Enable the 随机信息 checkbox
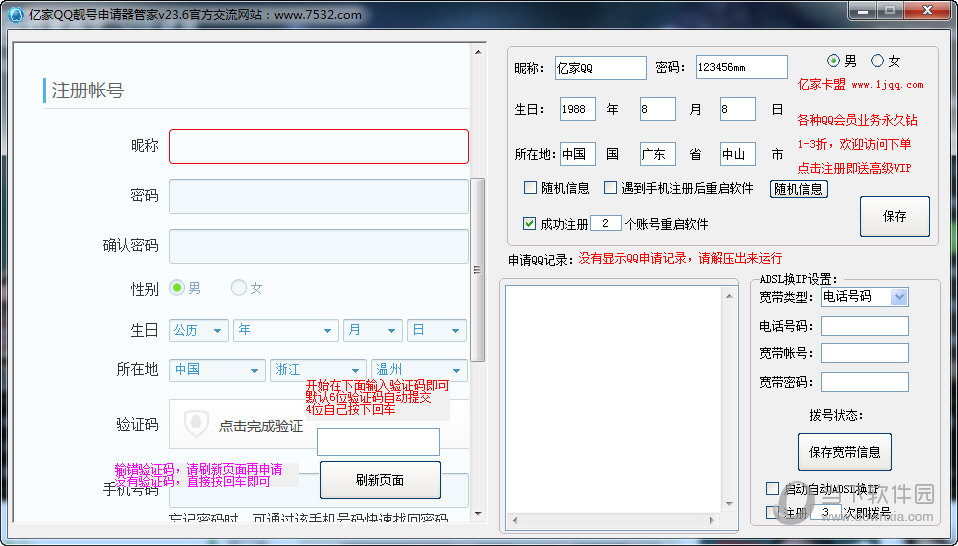 [x=530, y=187]
